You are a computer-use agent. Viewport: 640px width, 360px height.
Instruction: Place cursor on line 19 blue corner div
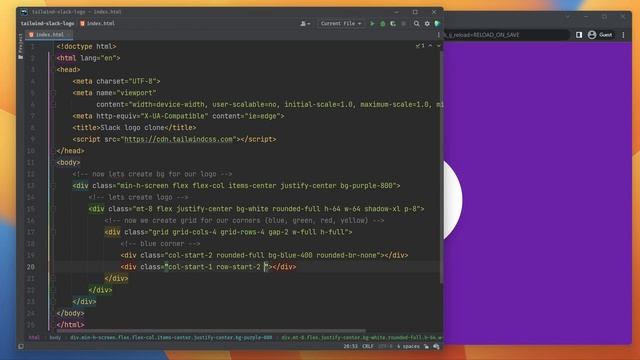click(264, 256)
